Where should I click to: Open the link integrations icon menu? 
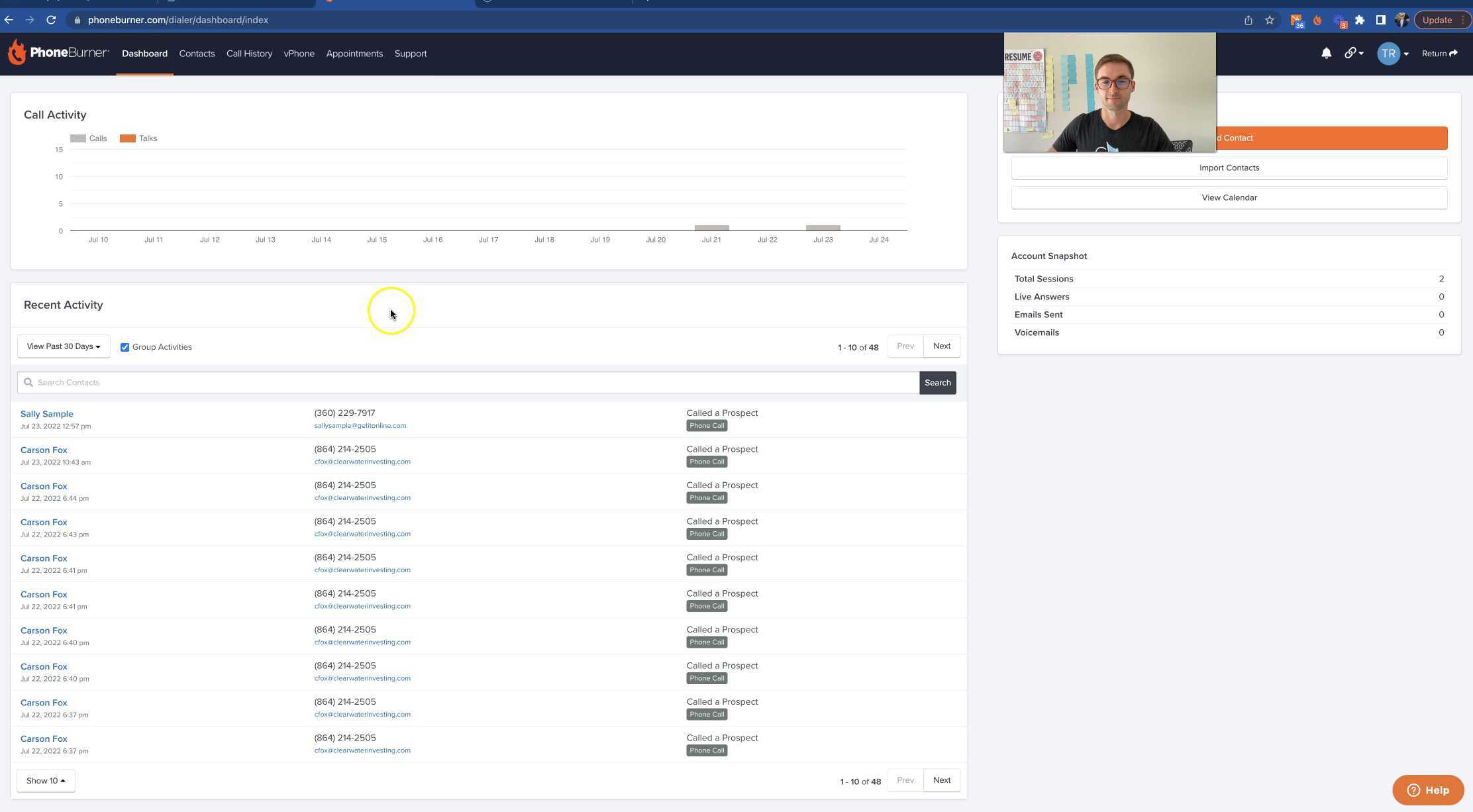coord(1352,54)
